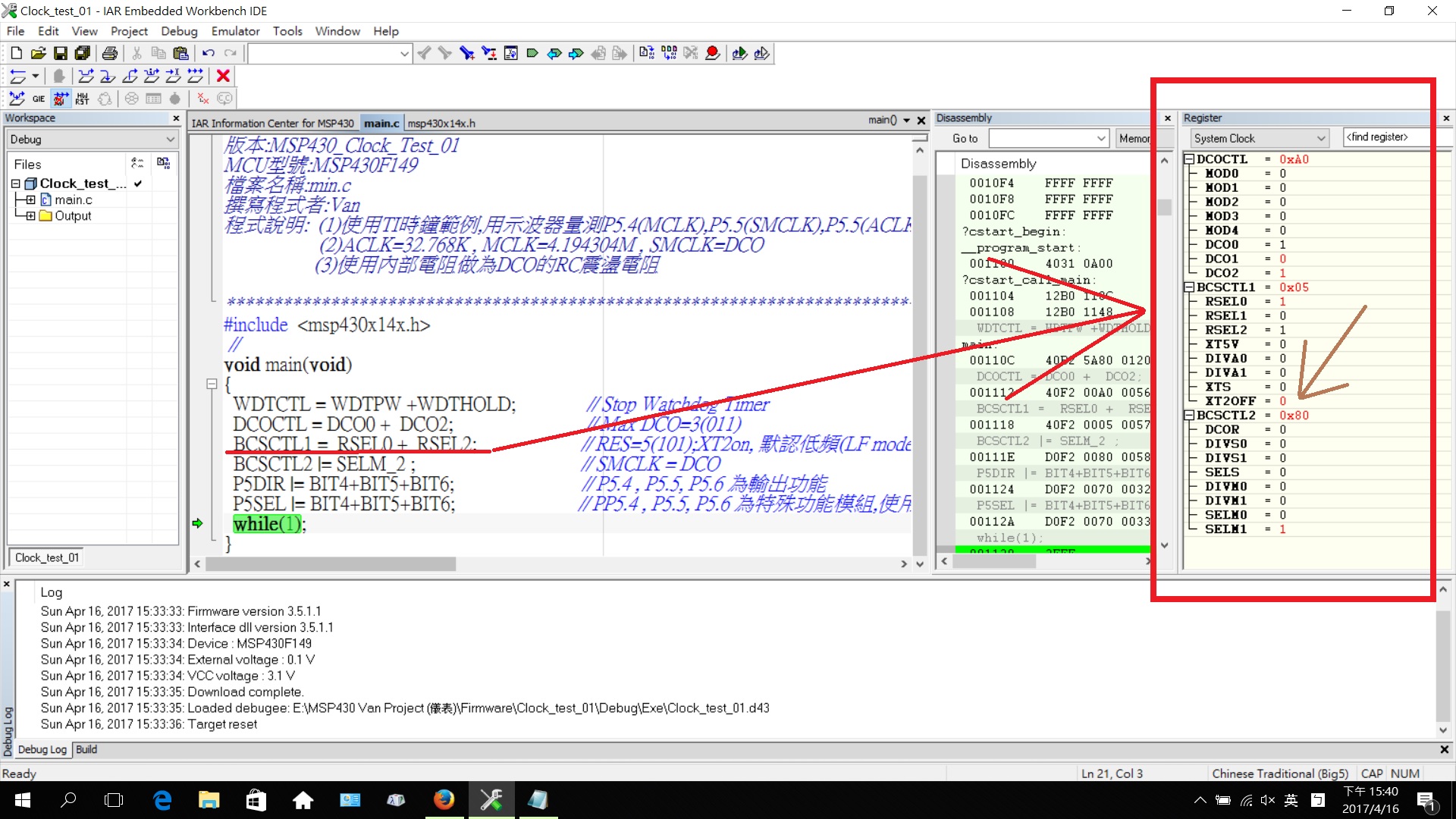Collapse the BCSCTL1 register group

[1189, 287]
